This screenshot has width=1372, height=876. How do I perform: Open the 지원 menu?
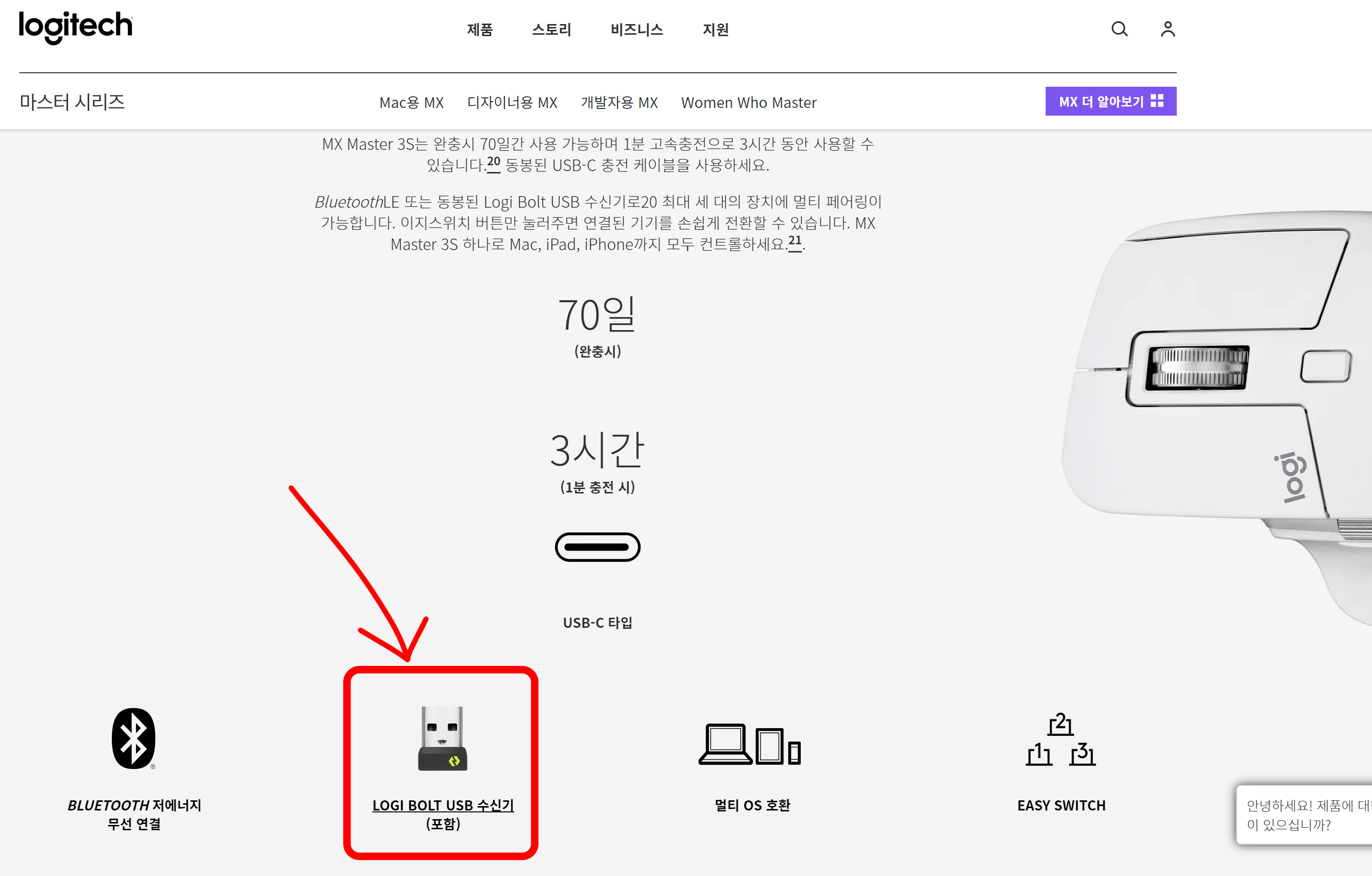click(715, 29)
